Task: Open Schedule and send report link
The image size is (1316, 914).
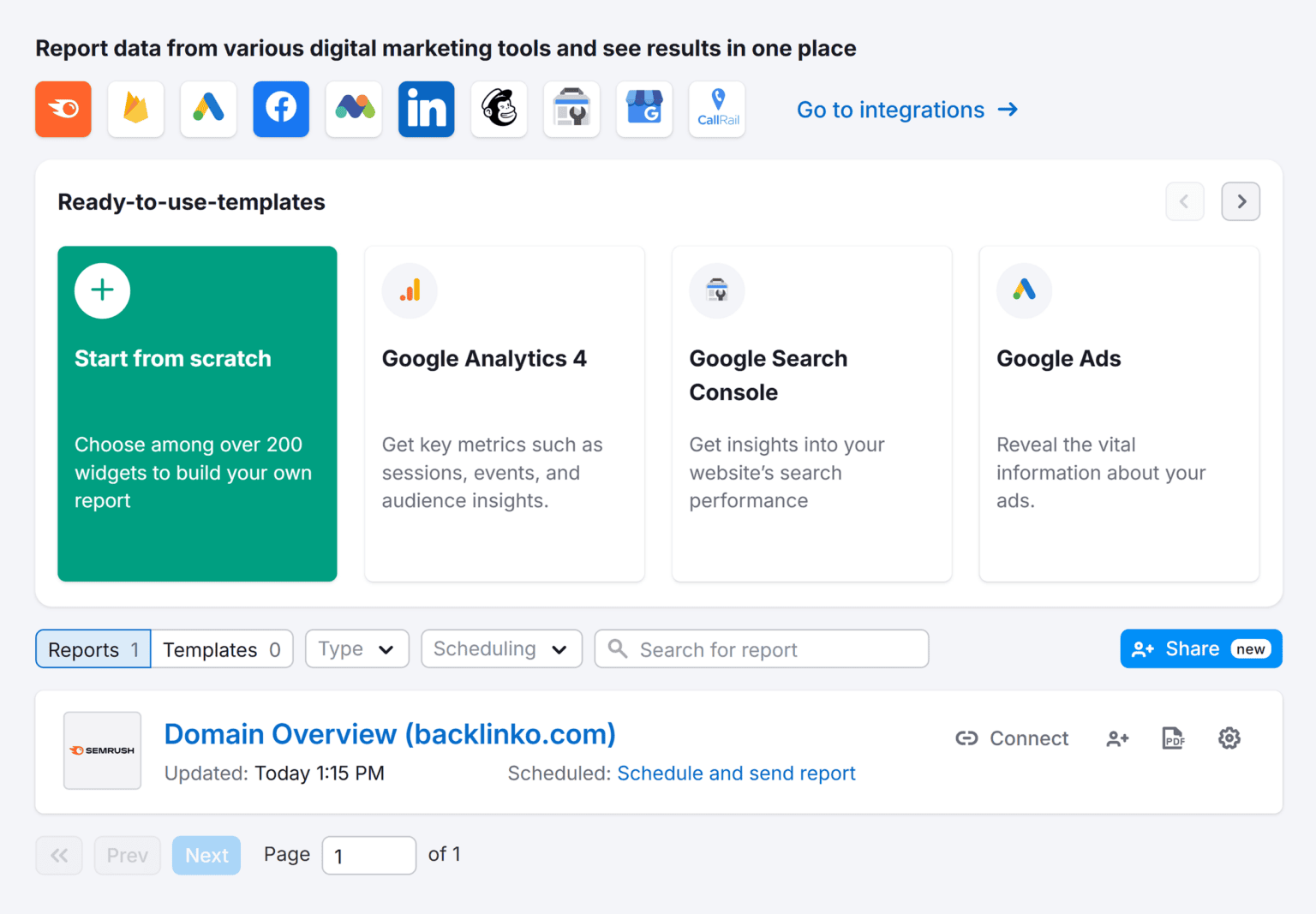Action: tap(736, 774)
